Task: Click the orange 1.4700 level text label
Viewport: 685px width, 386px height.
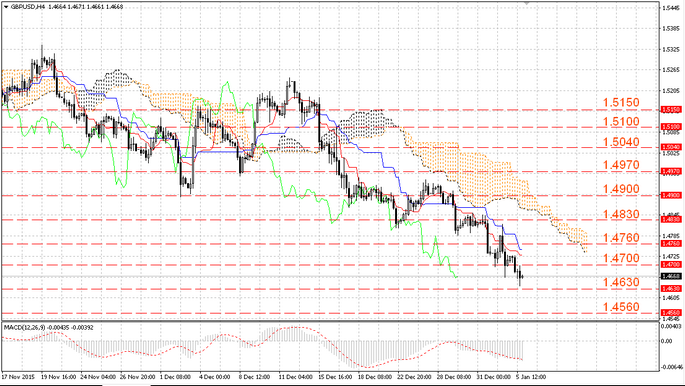Action: click(x=621, y=258)
